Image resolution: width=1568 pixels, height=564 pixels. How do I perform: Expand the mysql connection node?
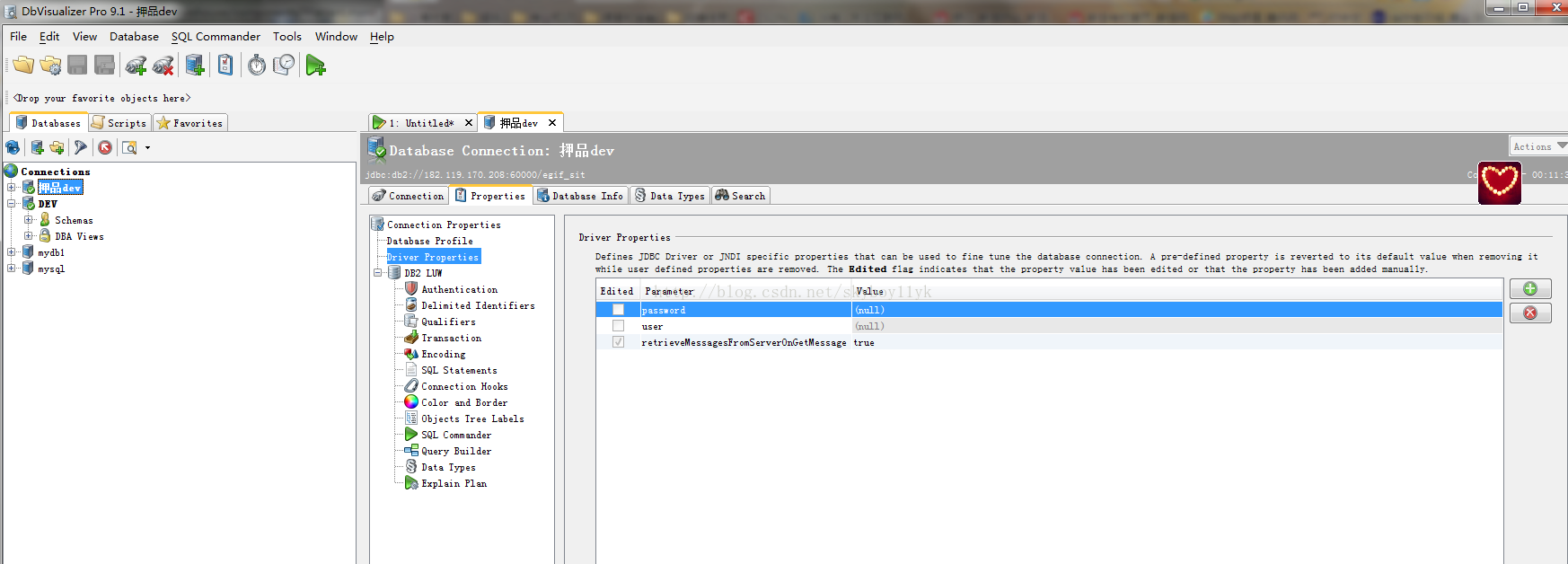[12, 269]
